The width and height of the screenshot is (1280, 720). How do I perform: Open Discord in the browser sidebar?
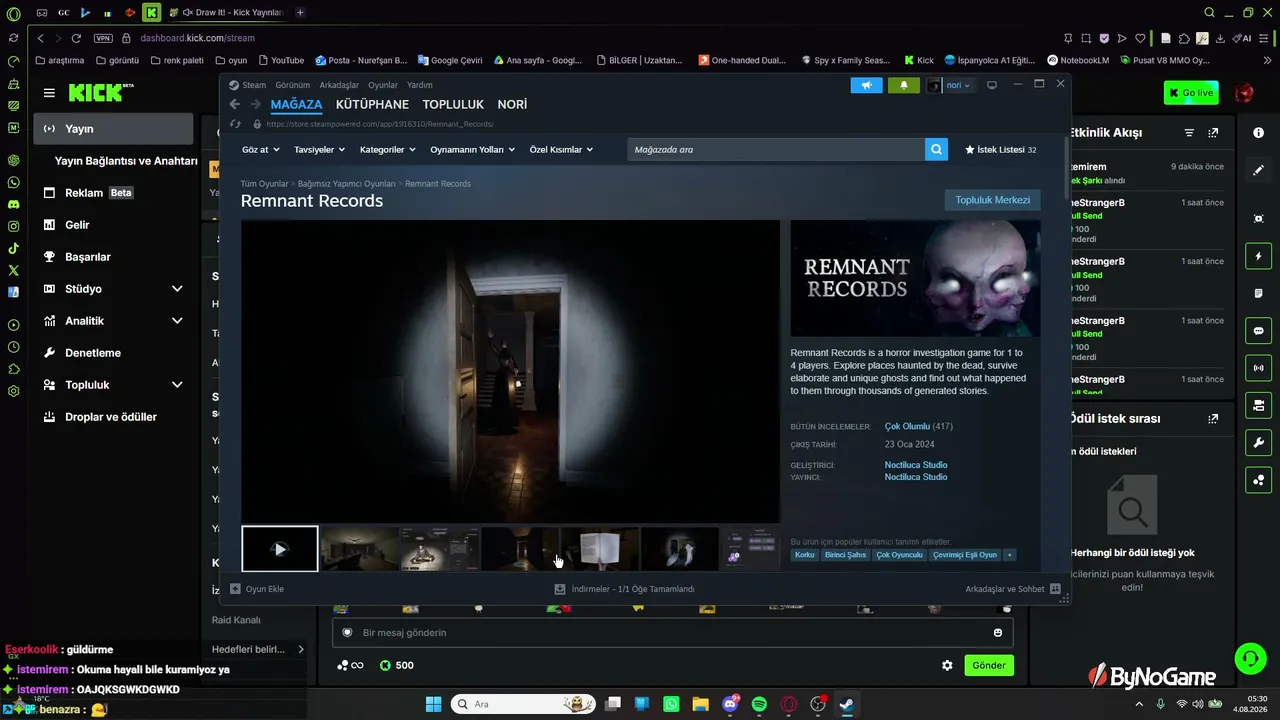pyautogui.click(x=13, y=204)
